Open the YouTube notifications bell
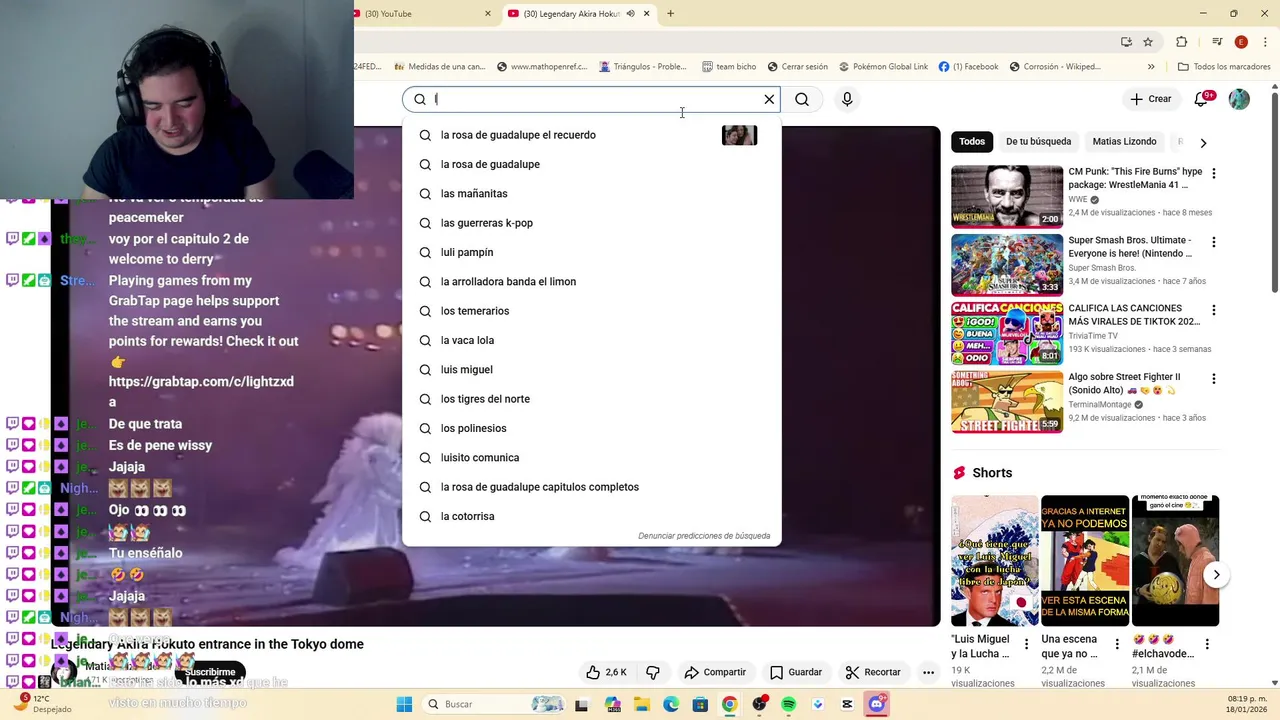 (x=1201, y=99)
